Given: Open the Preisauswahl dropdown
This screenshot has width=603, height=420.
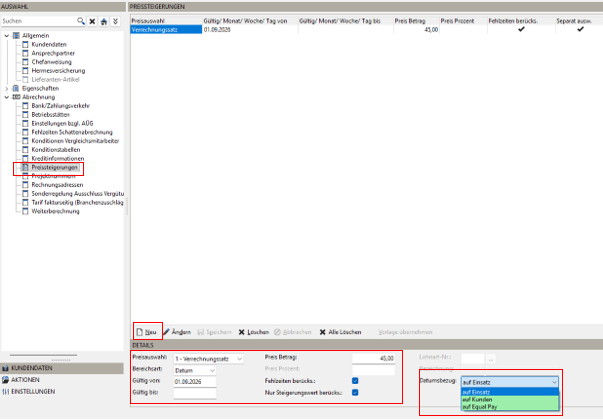Looking at the screenshot, I should coord(208,359).
